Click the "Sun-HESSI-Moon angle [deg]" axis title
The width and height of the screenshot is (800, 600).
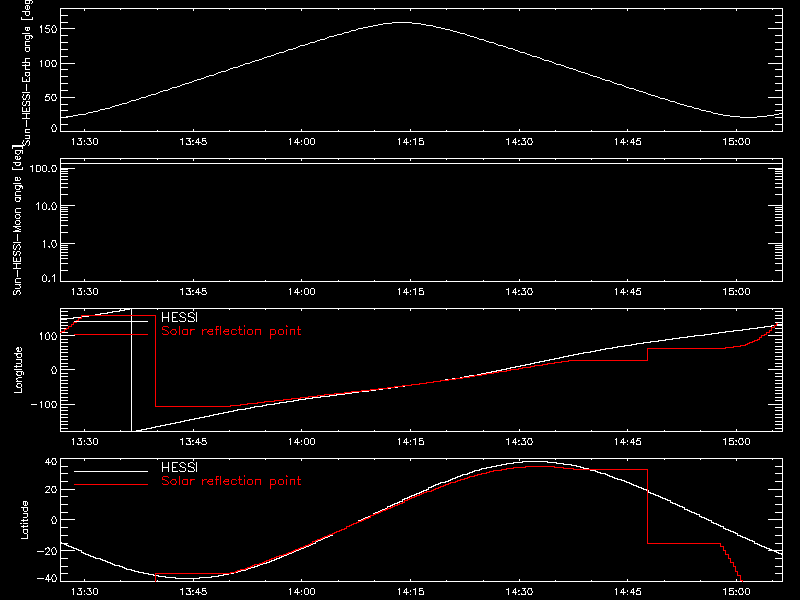pos(17,220)
